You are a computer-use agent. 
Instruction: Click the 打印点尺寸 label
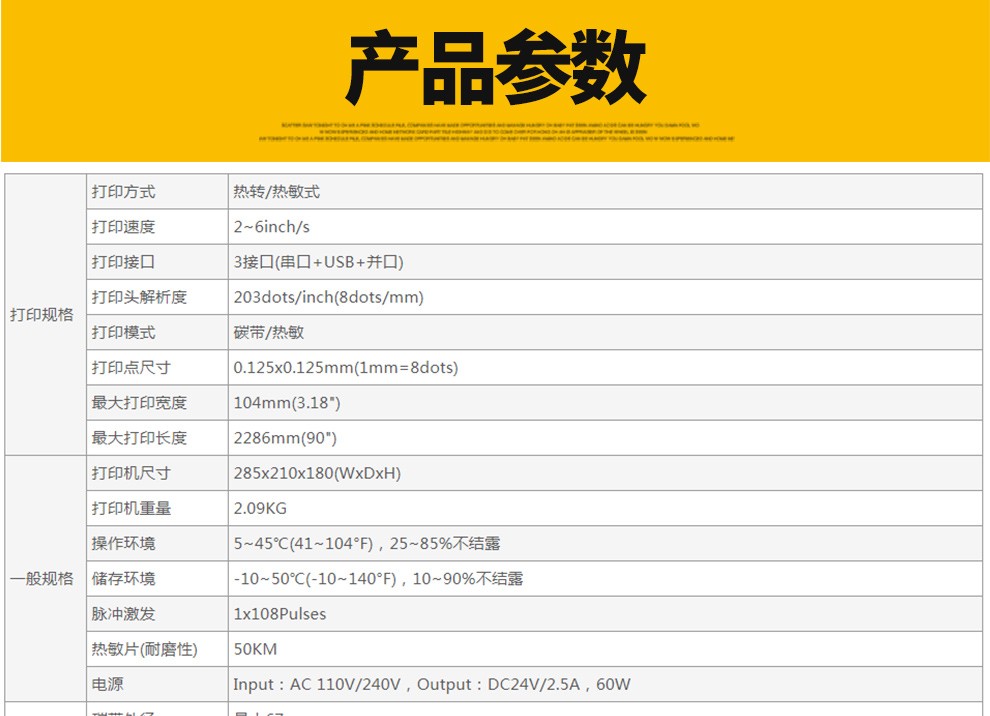(131, 367)
